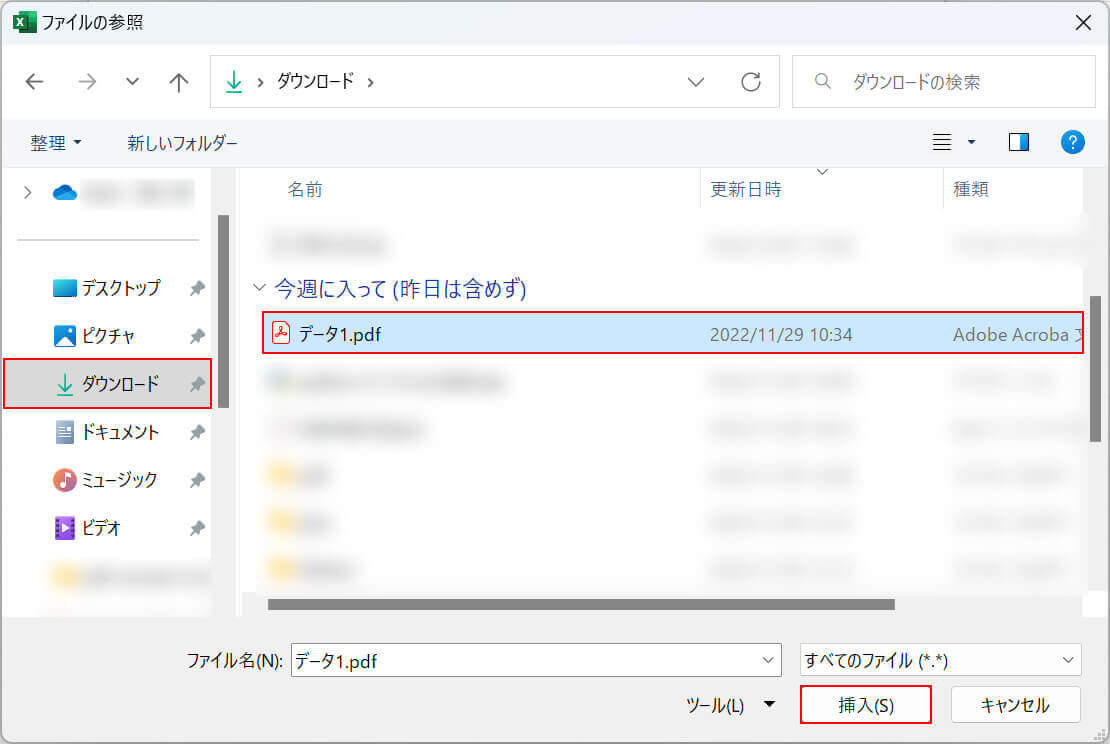Screen dimensions: 1110x744
Task: Open recent locations dropdown chevron
Action: click(132, 82)
